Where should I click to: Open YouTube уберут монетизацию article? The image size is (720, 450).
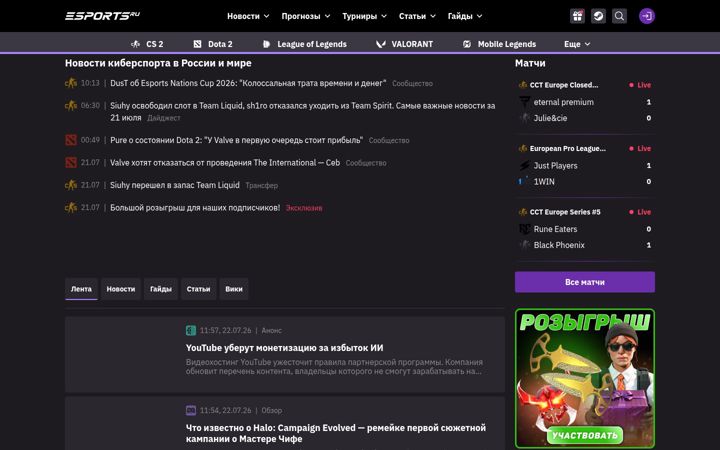pos(284,348)
